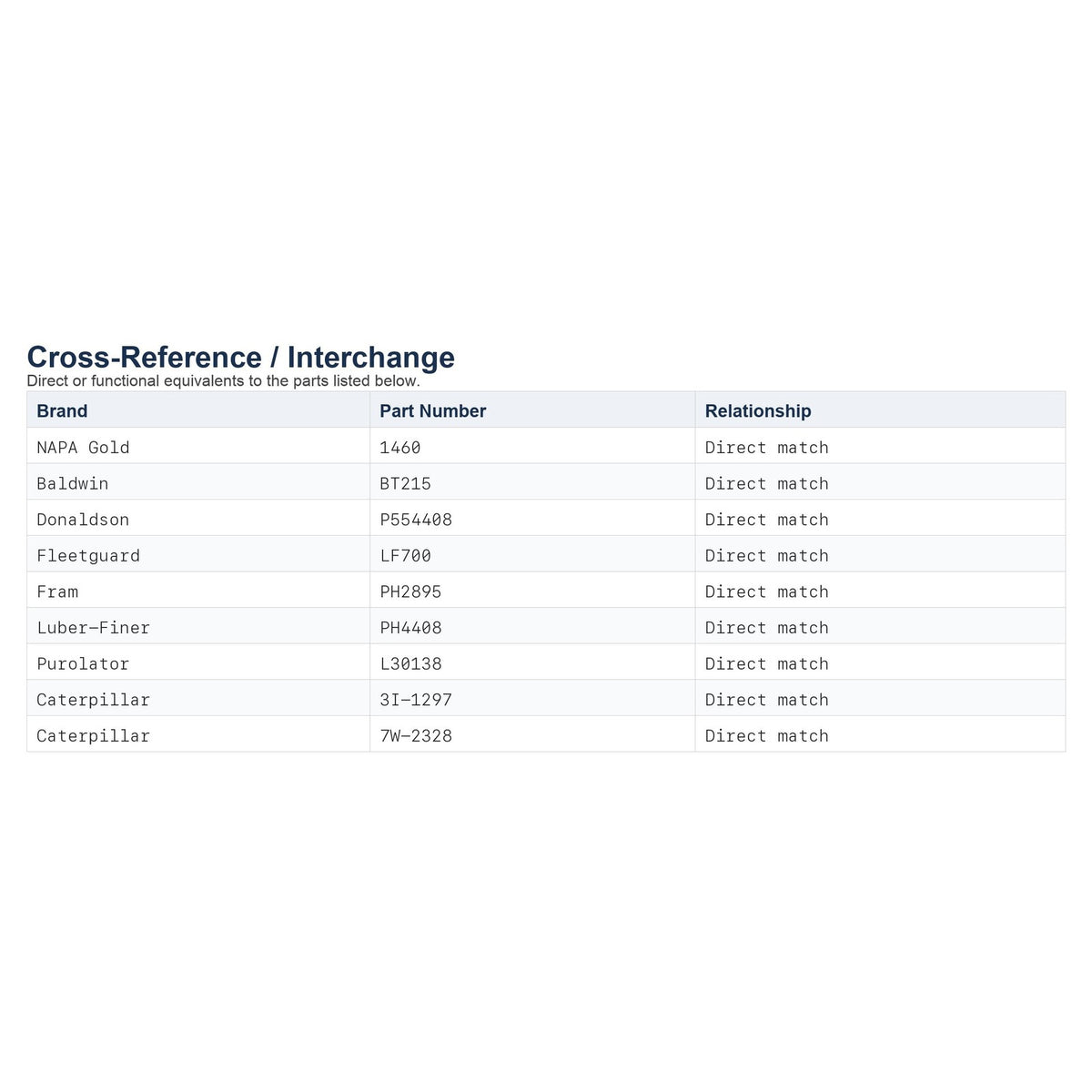
Task: Select Caterpillar part number 7W-2328
Action: pyautogui.click(x=416, y=735)
